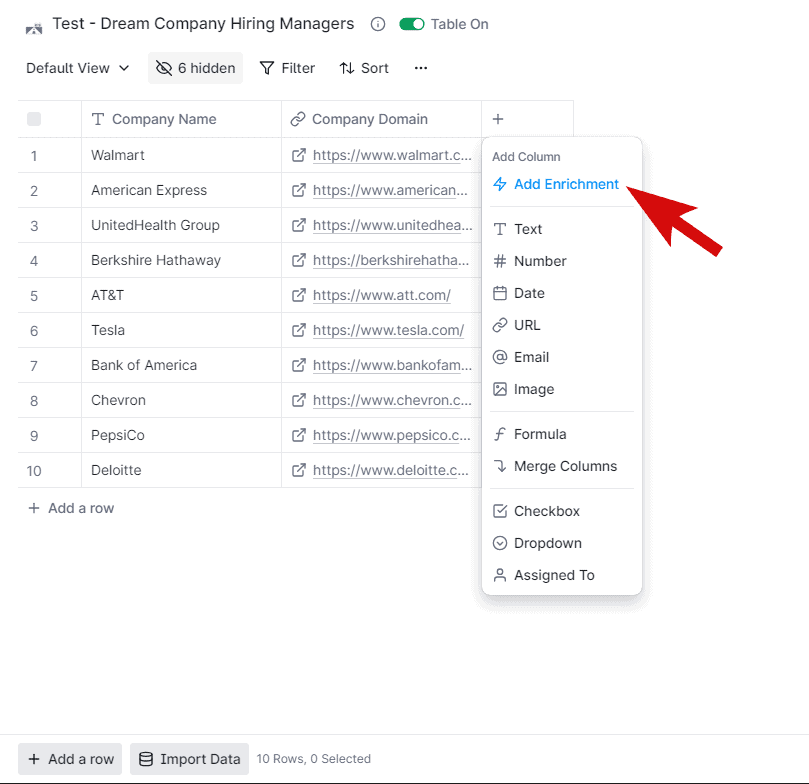Choose Add Enrichment from the menu
The height and width of the screenshot is (784, 809).
point(556,184)
